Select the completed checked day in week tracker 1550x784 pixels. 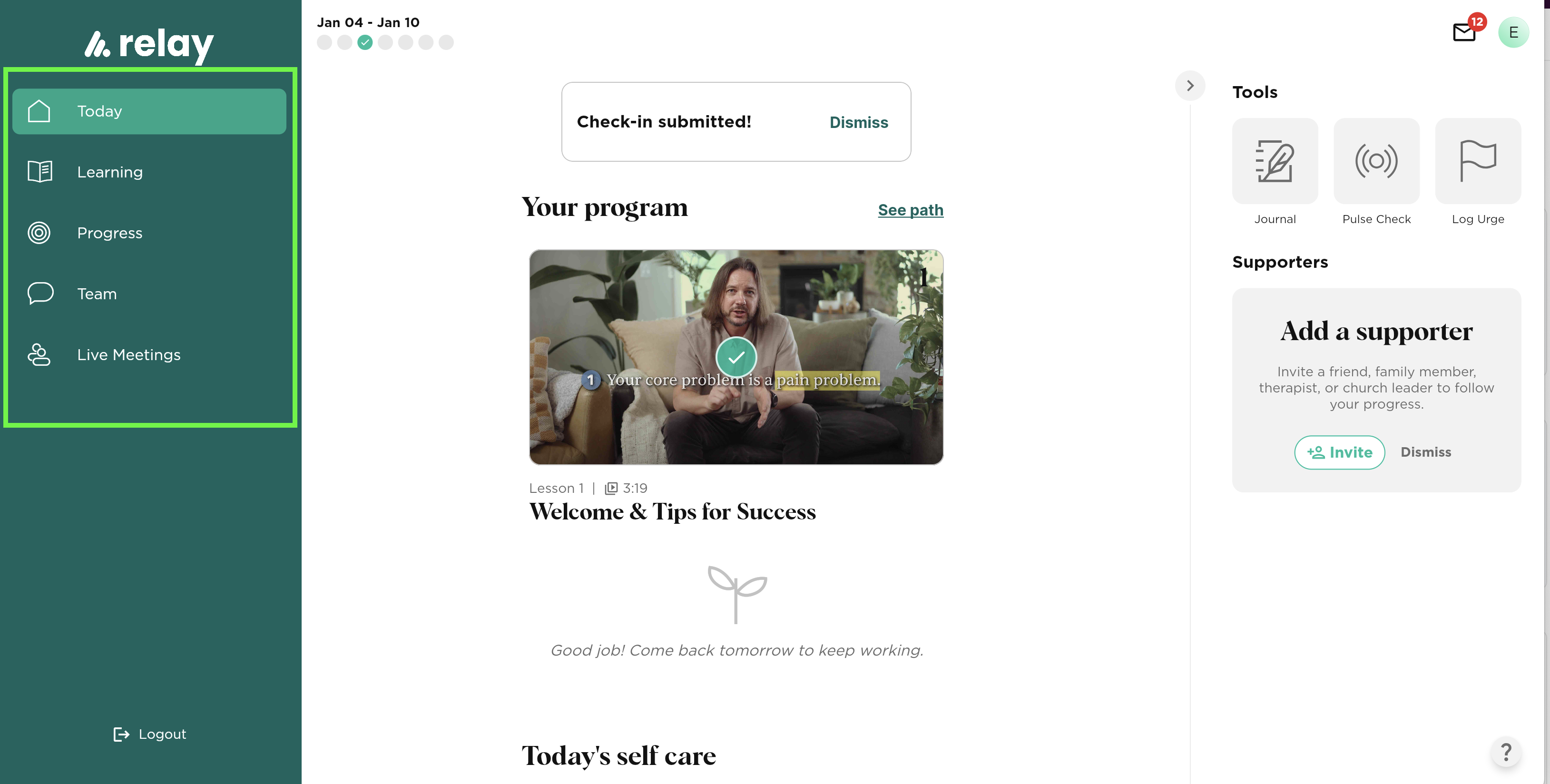click(x=364, y=43)
